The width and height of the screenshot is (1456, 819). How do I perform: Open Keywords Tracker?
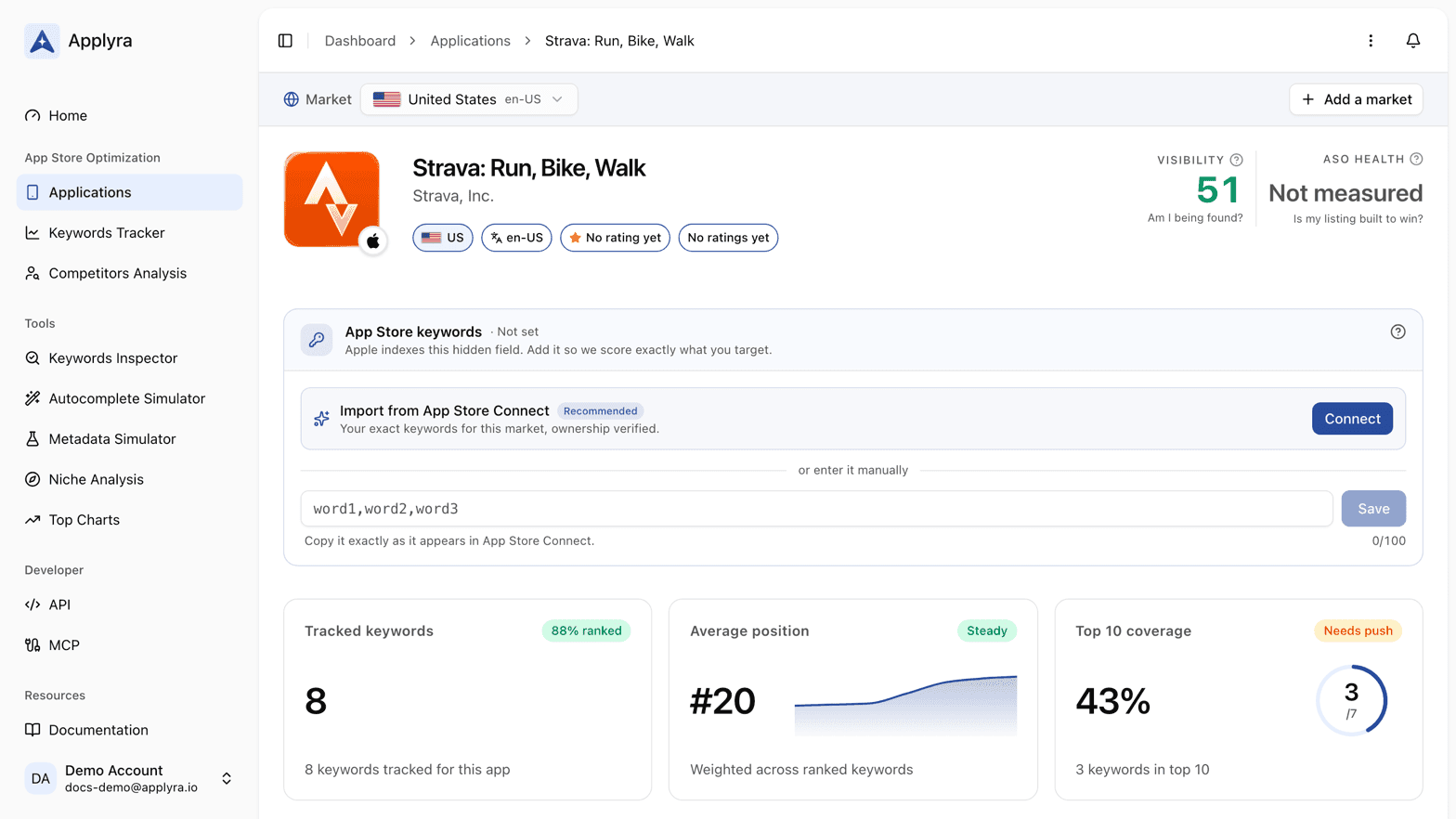129,233
